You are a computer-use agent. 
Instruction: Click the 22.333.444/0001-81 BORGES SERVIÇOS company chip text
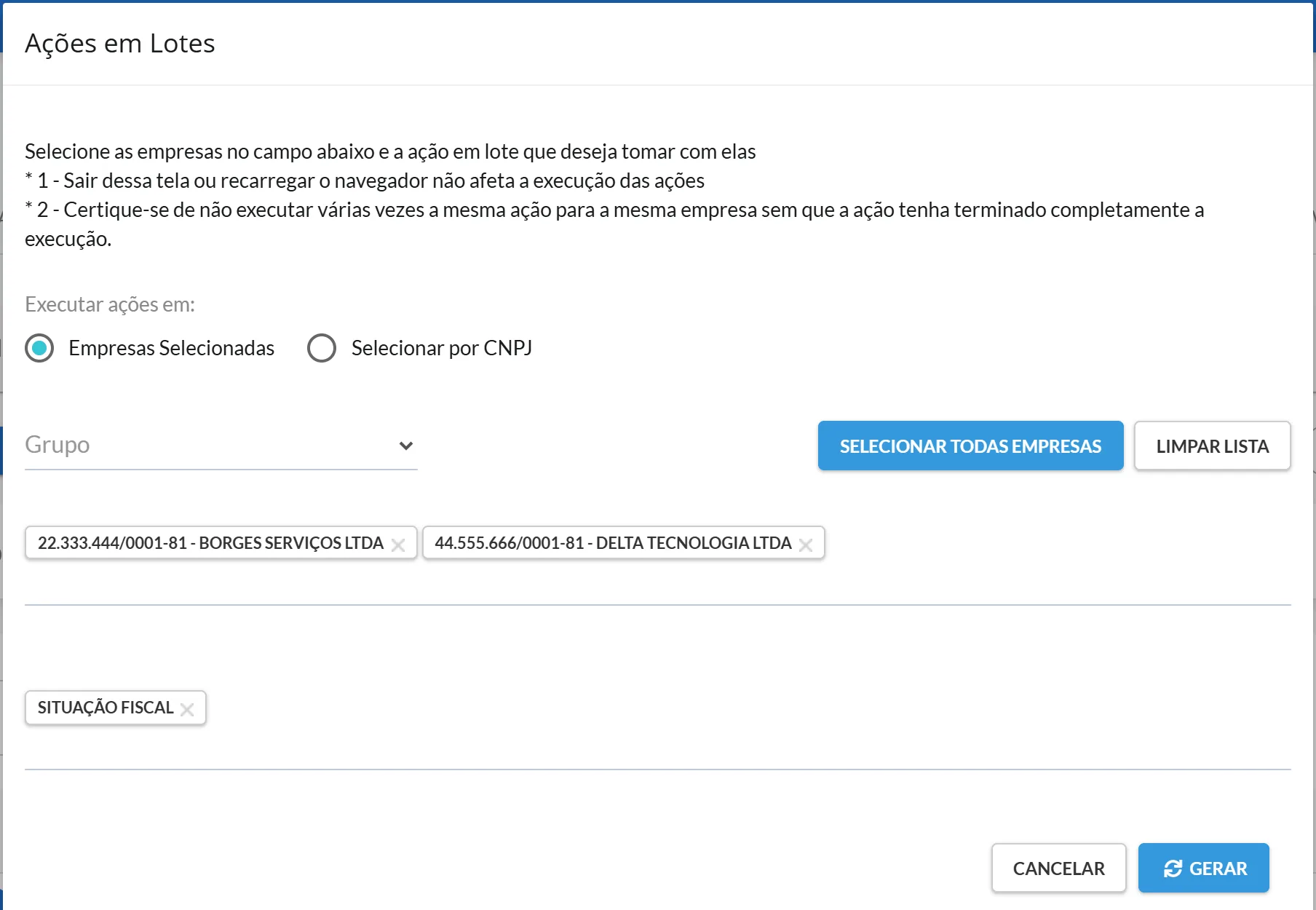click(x=210, y=543)
